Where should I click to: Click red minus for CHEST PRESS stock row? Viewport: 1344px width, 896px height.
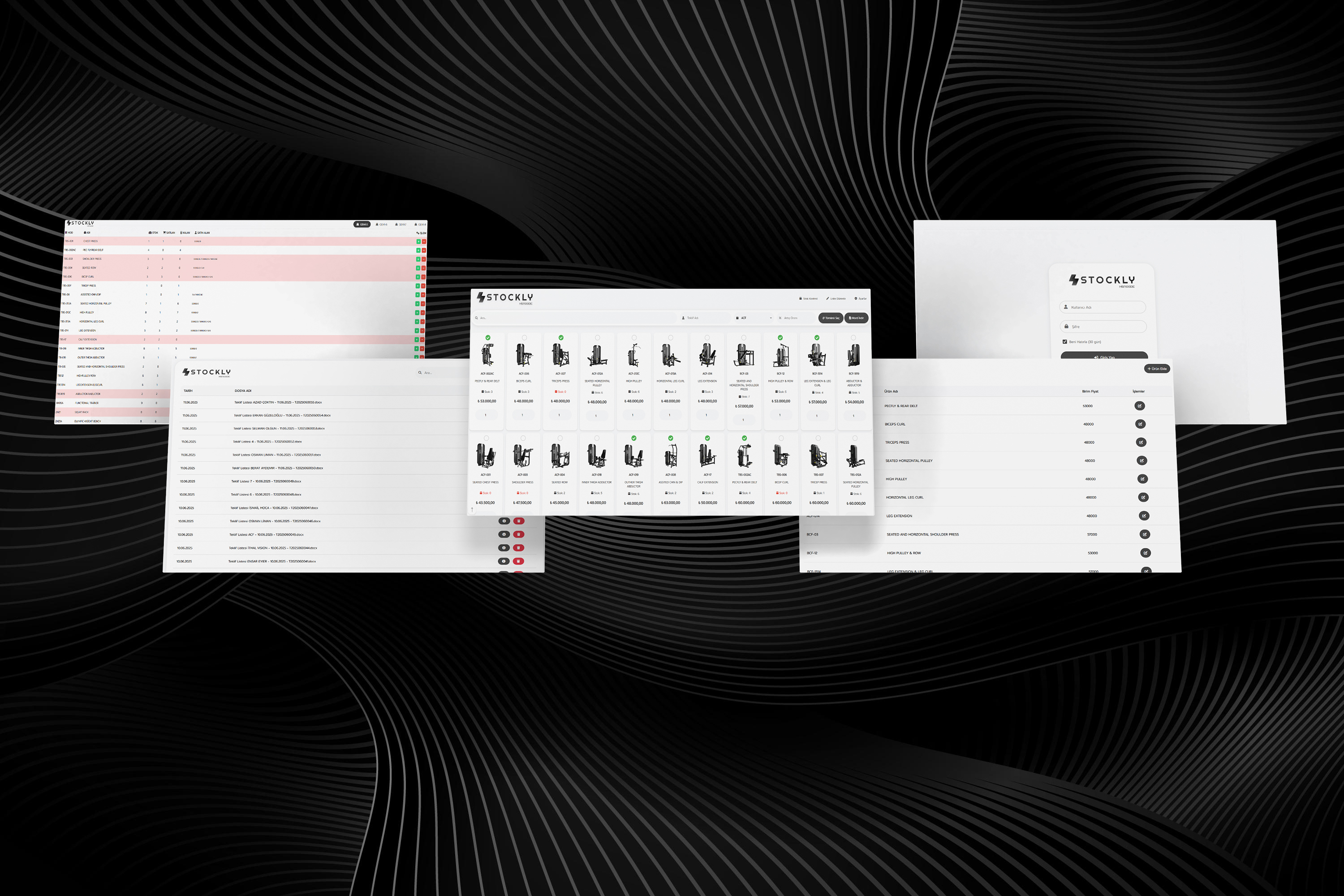423,241
